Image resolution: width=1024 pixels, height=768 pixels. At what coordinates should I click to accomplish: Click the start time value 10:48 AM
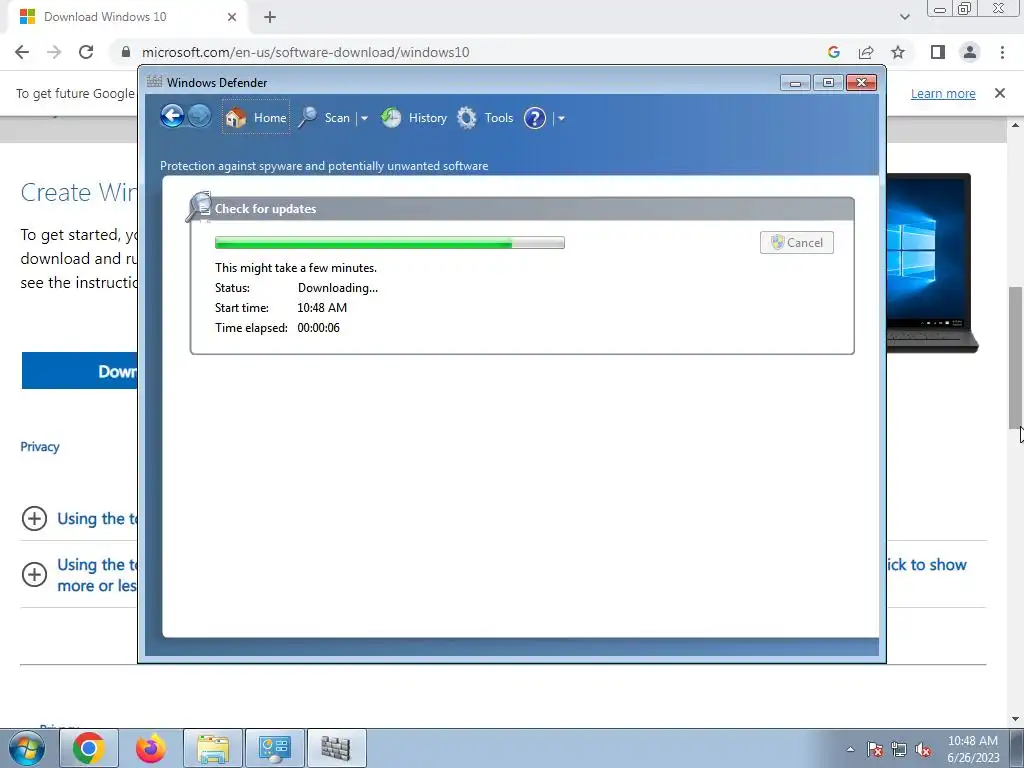pyautogui.click(x=322, y=308)
